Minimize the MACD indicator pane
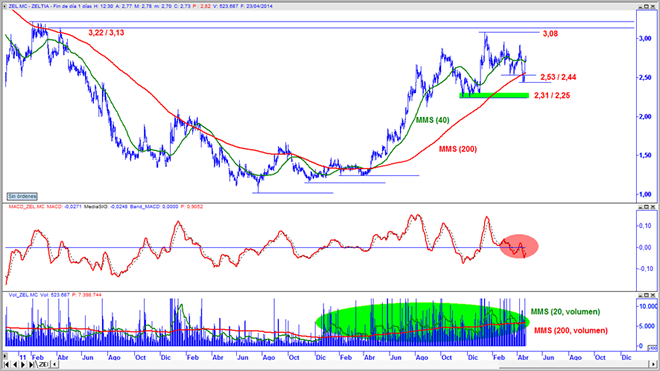This screenshot has width=660, height=371. tap(640, 207)
